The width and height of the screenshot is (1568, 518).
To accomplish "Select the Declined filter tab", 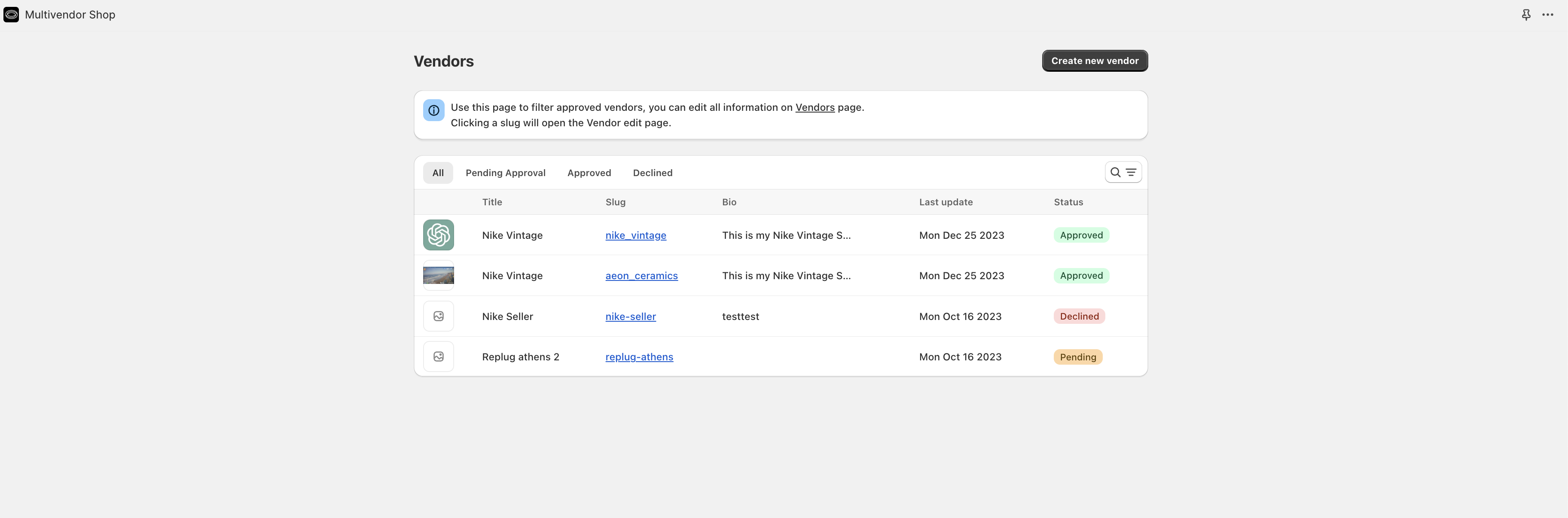I will 653,172.
